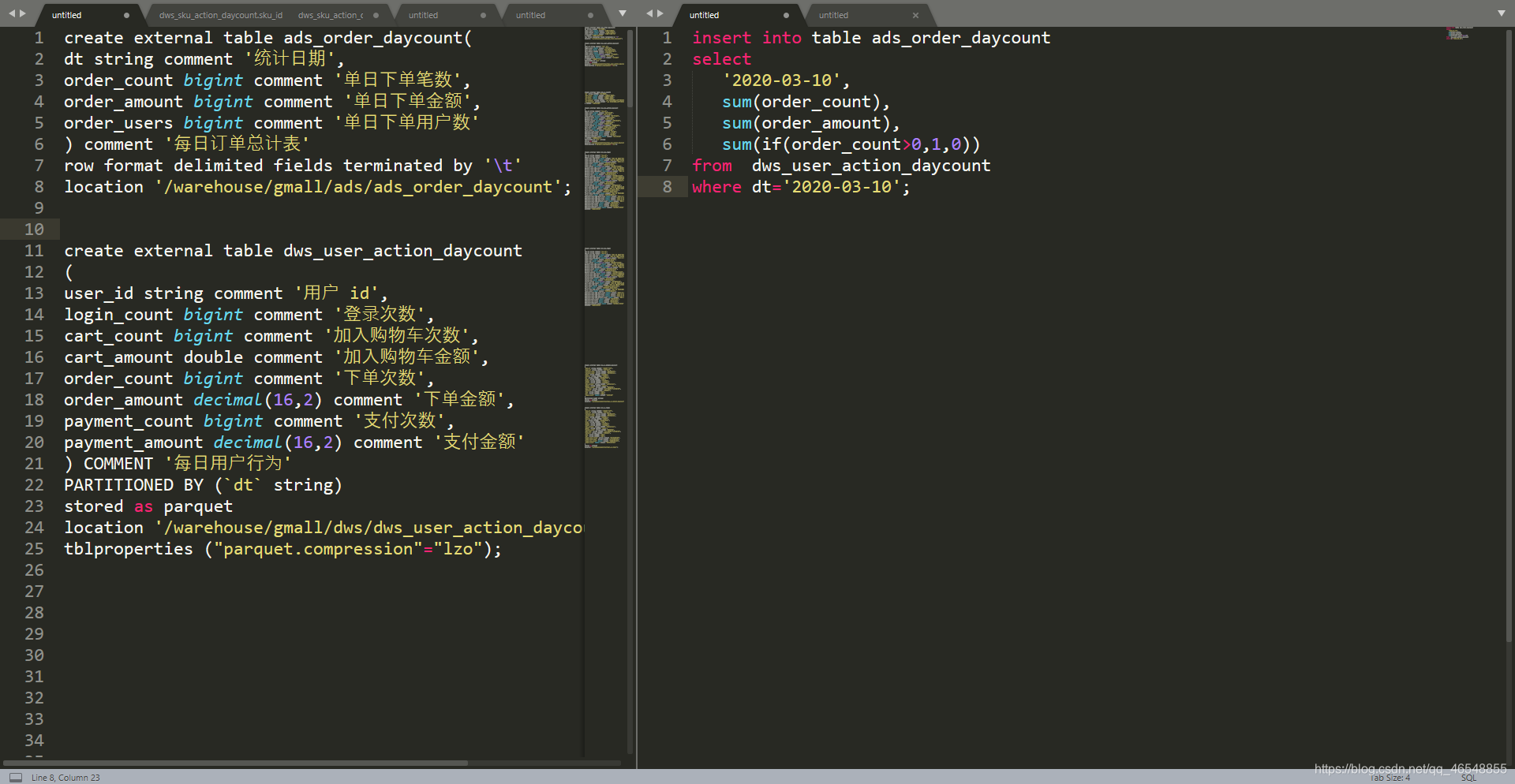Image resolution: width=1515 pixels, height=784 pixels.
Task: Click line number 22 in left pane gutter
Action: click(x=34, y=485)
